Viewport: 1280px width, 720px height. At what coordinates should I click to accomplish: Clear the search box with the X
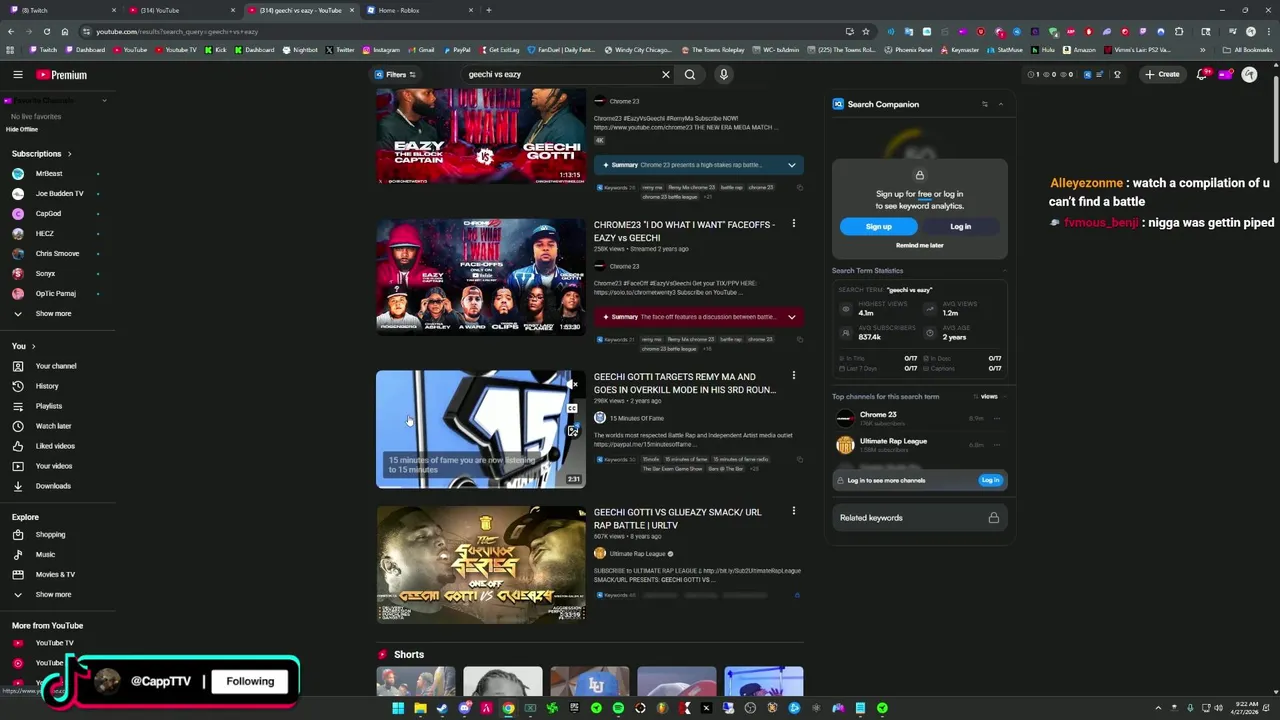666,74
